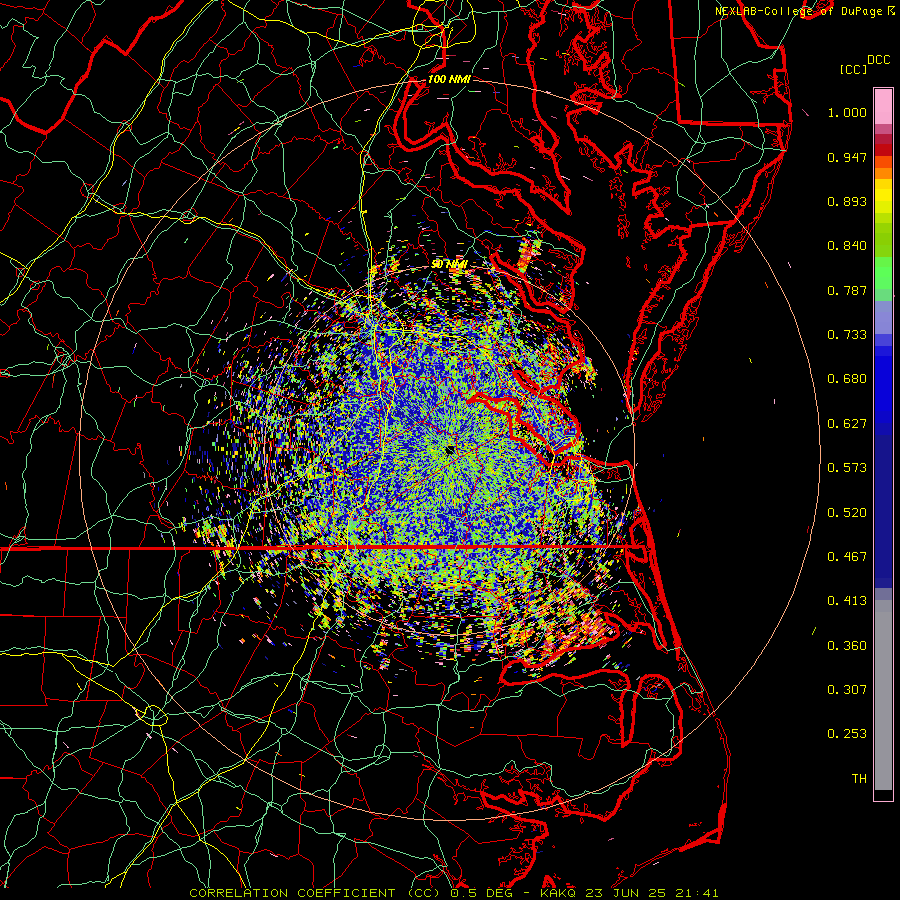Viewport: 900px width, 900px height.
Task: Click the 0.787 scale value
Action: coord(847,290)
